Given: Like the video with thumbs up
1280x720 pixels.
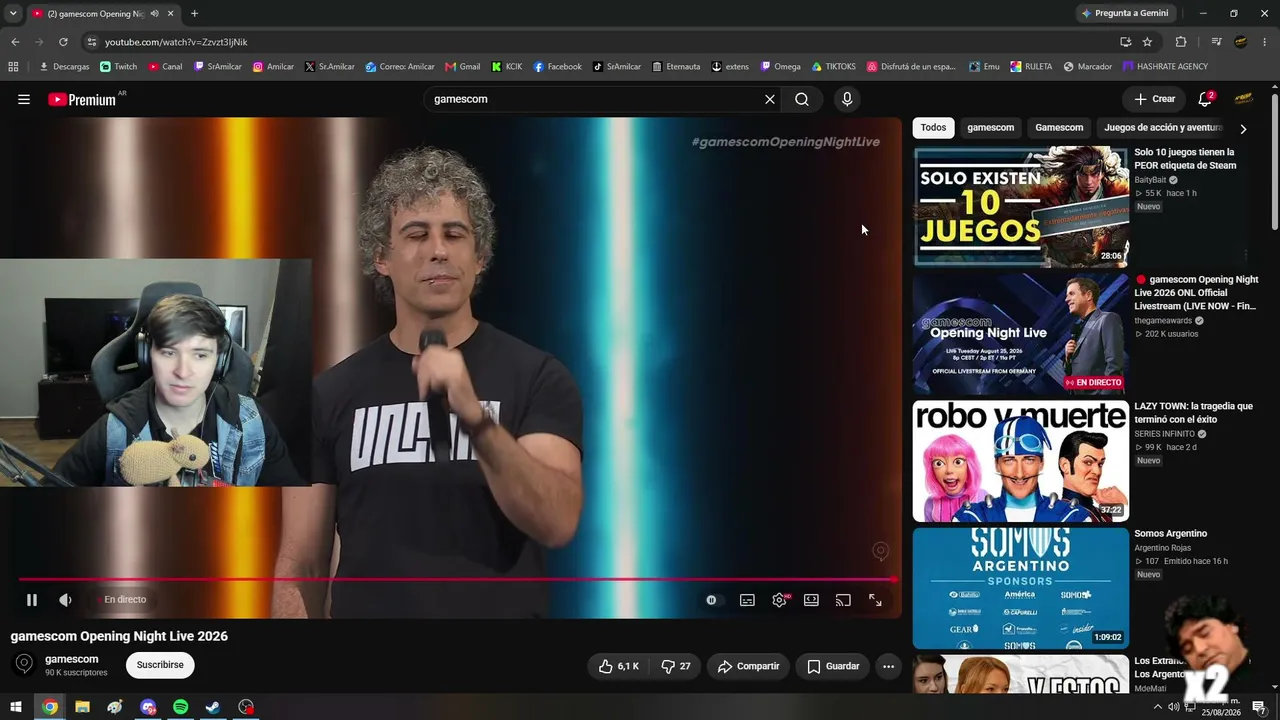Looking at the screenshot, I should click(619, 666).
